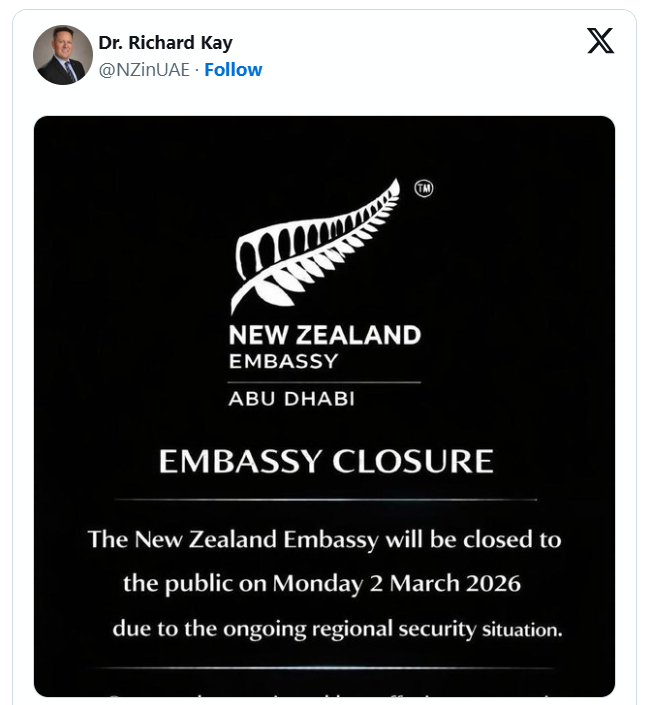The image size is (651, 705).
Task: Click Dr. Richard Kay's profile avatar
Action: click(63, 55)
